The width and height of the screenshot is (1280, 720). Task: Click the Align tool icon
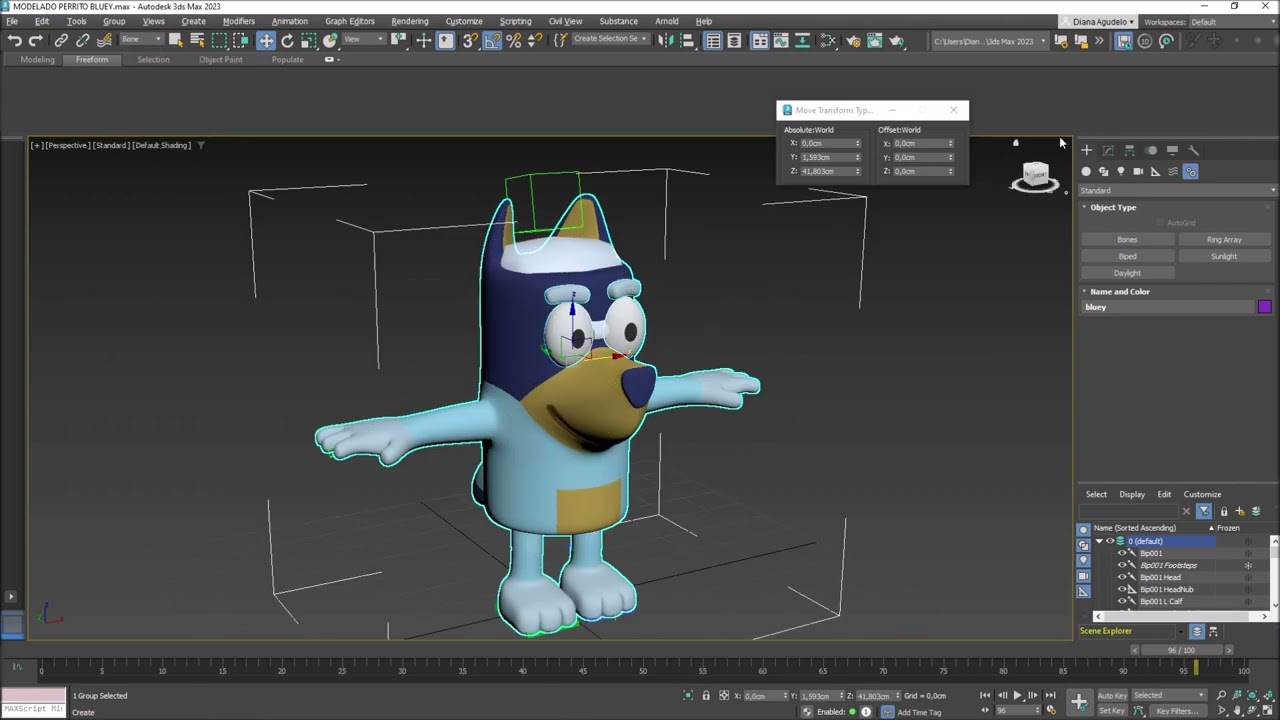(x=687, y=40)
